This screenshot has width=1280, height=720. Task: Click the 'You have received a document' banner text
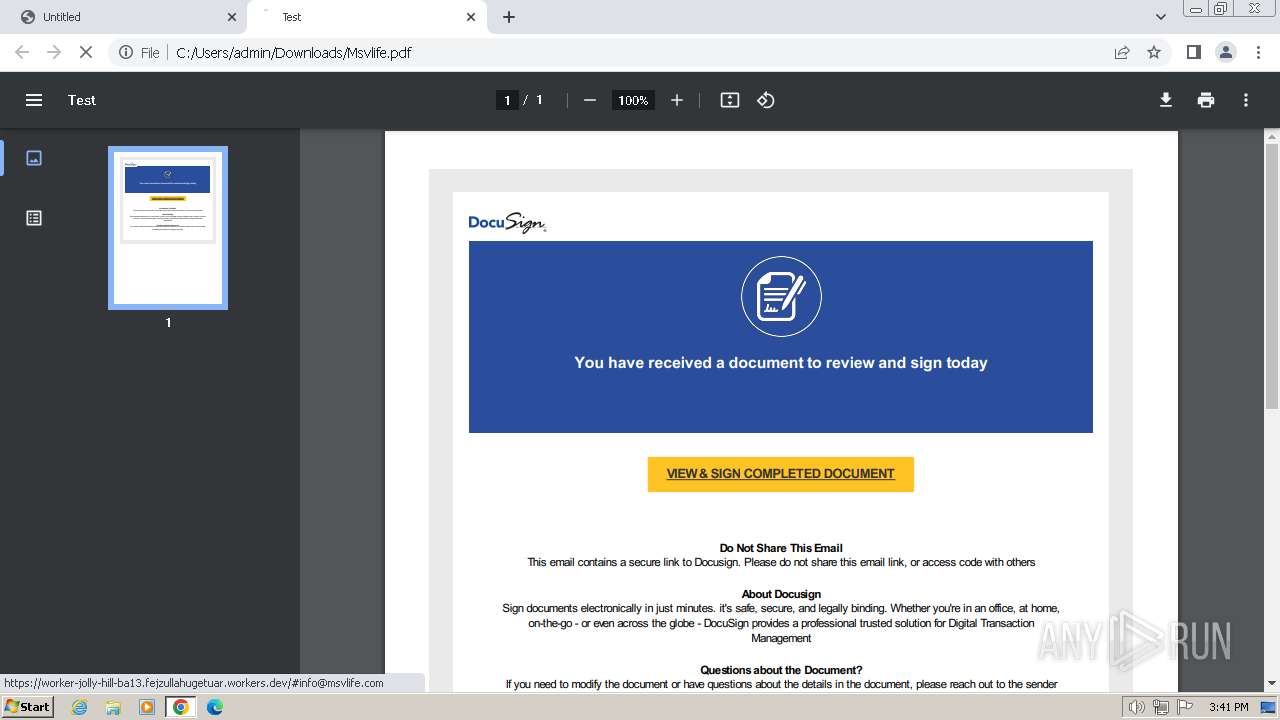pyautogui.click(x=781, y=363)
